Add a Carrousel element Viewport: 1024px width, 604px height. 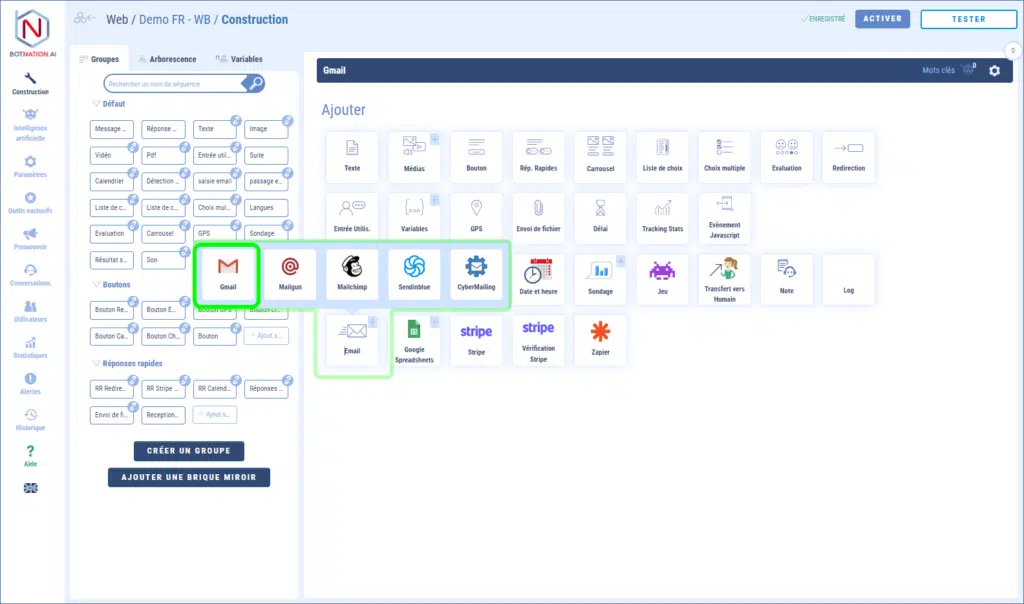tap(600, 156)
